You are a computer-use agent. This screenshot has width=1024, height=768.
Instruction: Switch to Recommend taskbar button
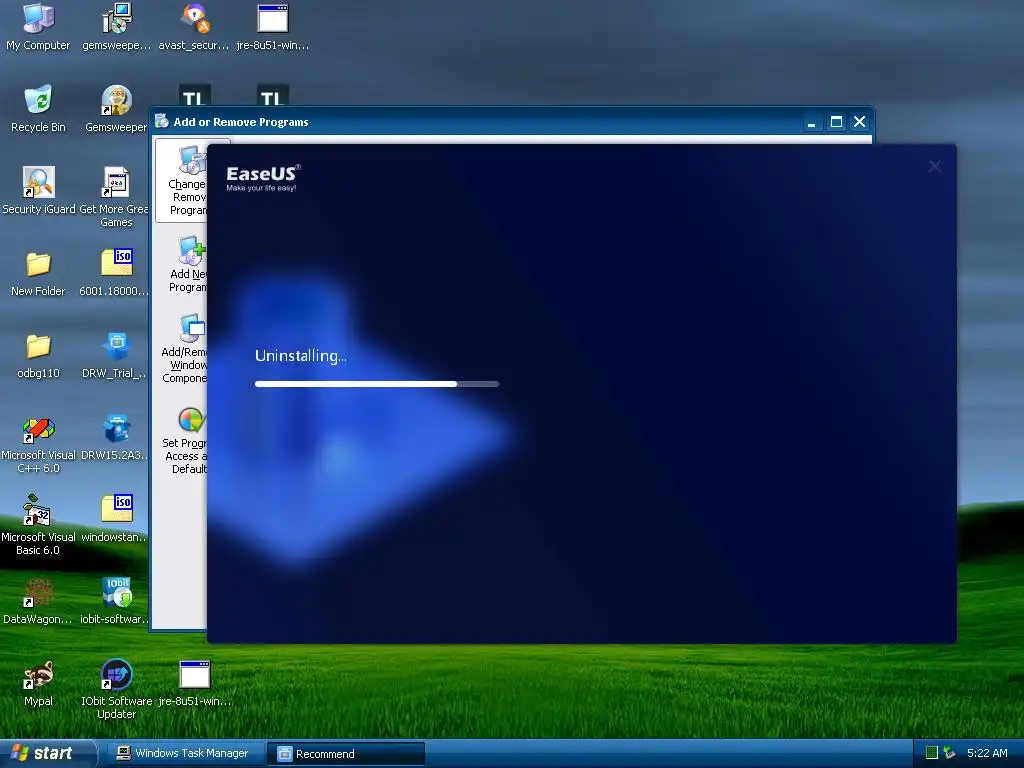(345, 754)
